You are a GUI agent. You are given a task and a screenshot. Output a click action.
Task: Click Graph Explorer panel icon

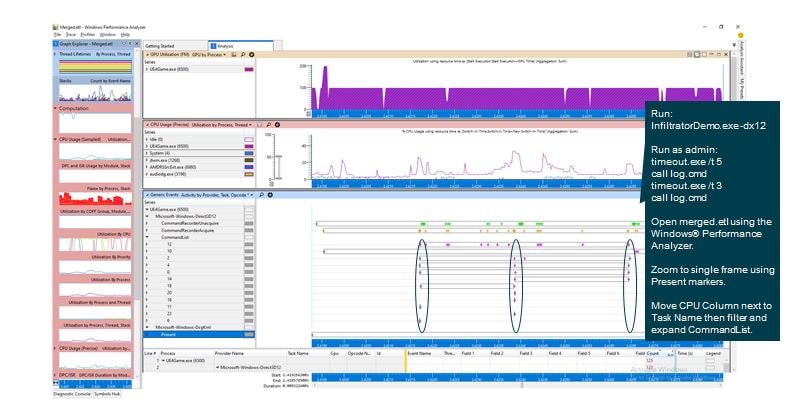(x=55, y=44)
